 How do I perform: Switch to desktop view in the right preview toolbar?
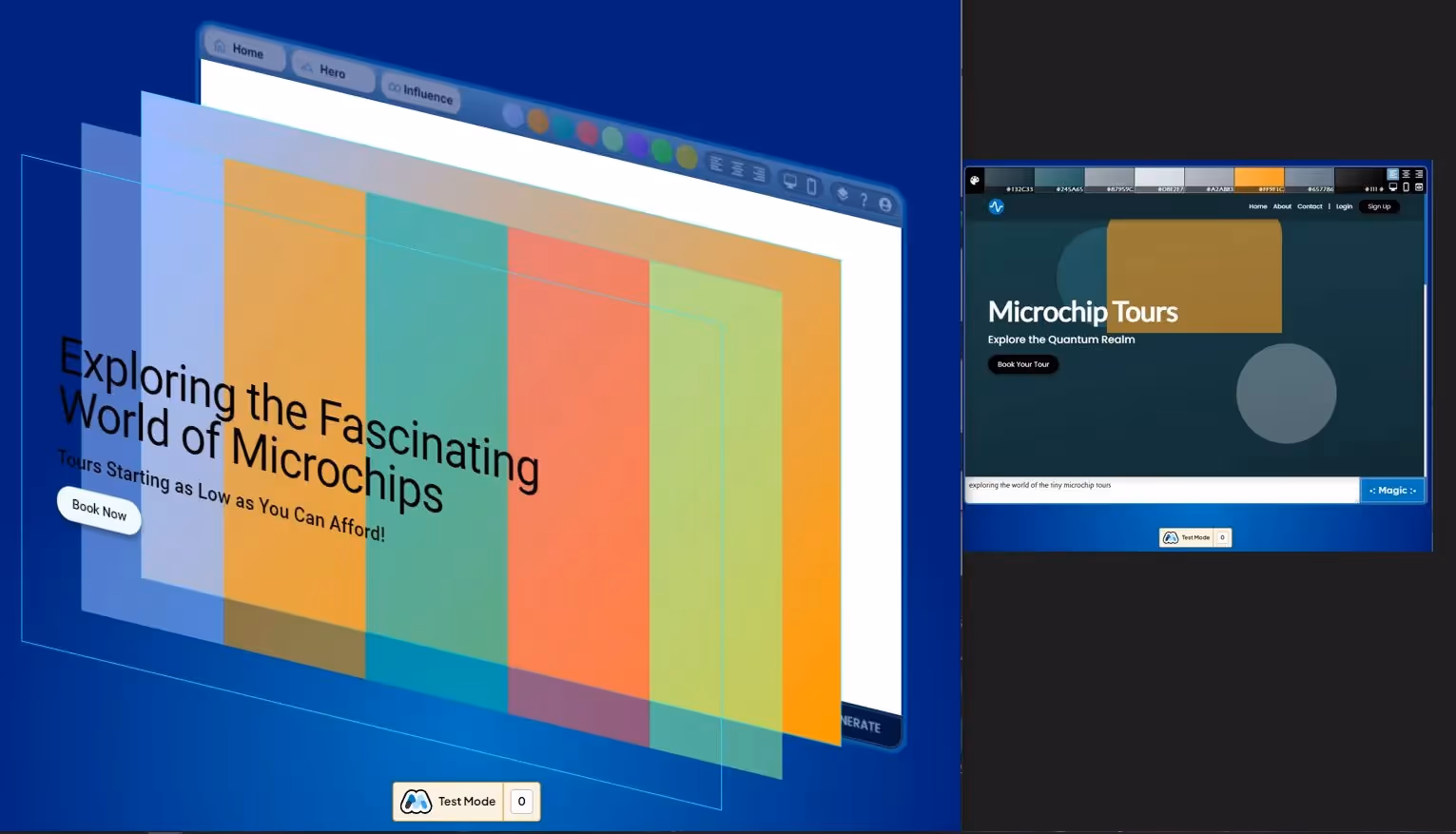pos(1392,187)
